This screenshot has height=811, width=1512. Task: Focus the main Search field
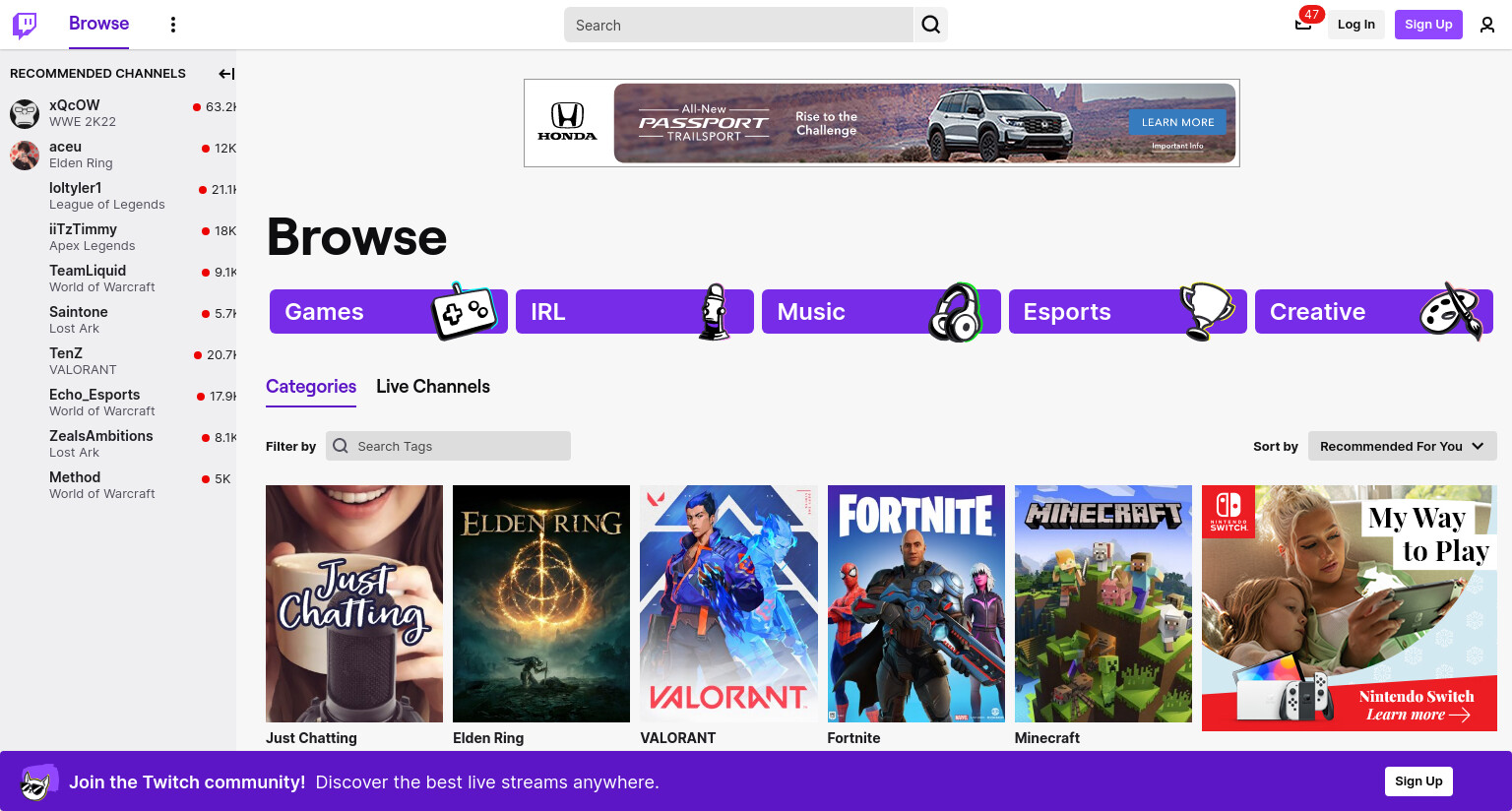[738, 25]
